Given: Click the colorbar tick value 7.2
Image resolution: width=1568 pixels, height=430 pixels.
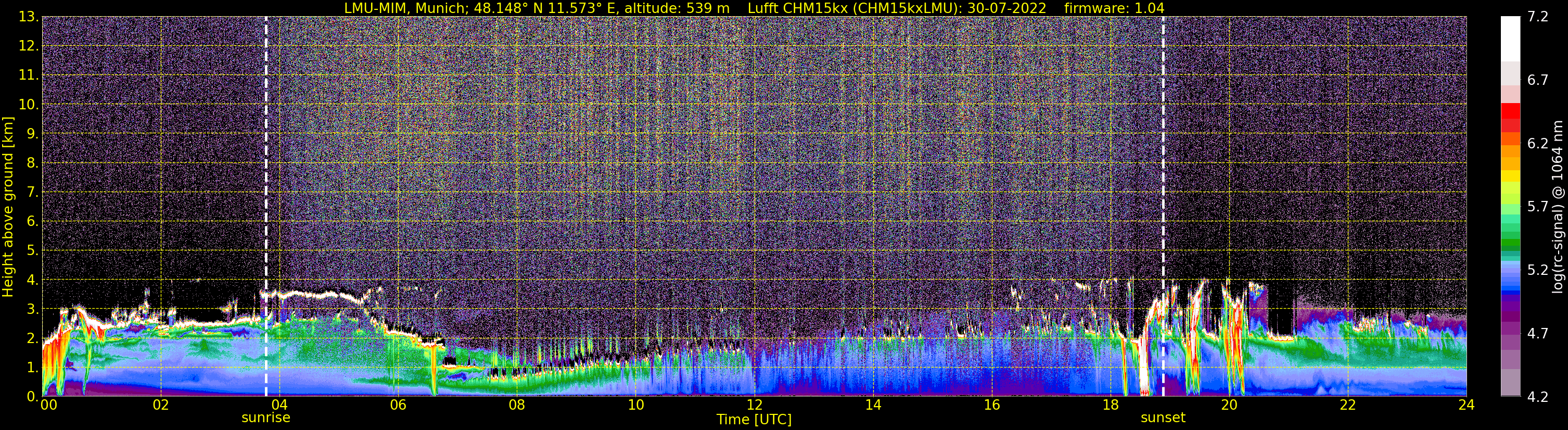Looking at the screenshot, I should coord(1538,17).
